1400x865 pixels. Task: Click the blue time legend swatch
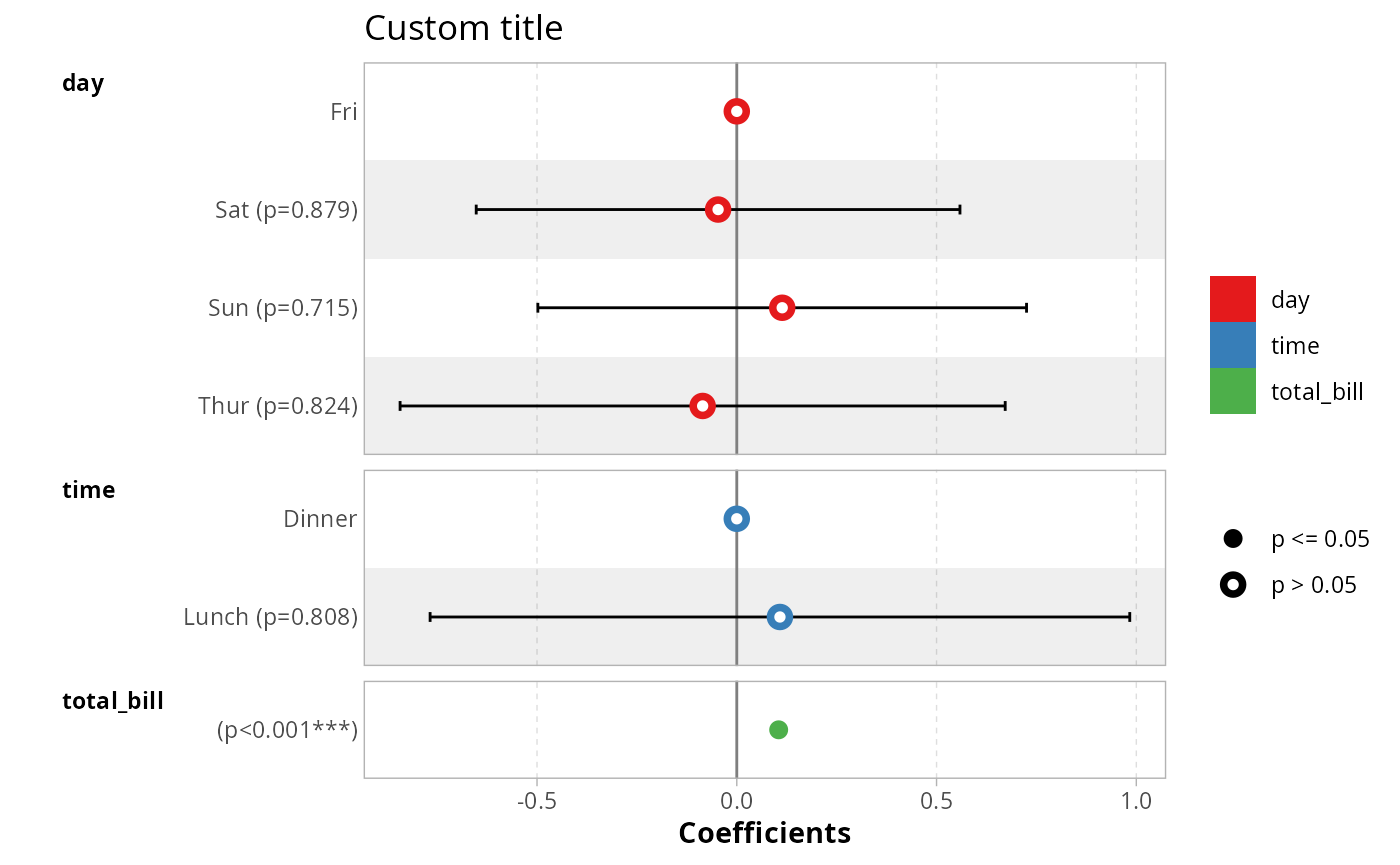[1232, 345]
